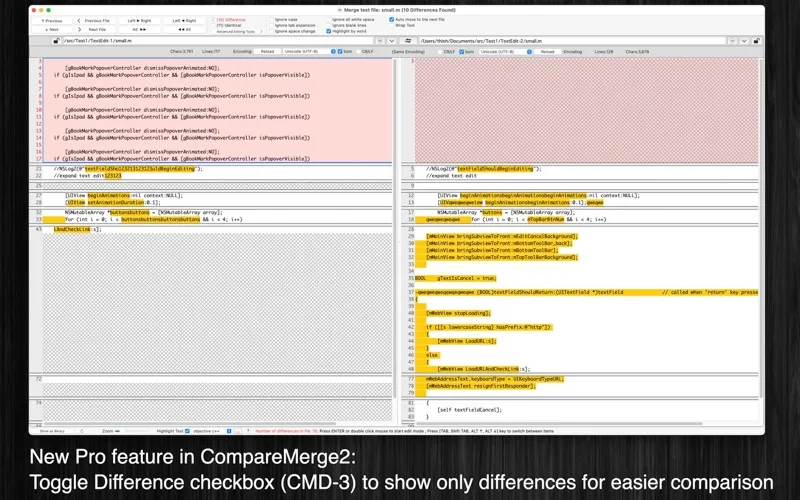Click the left path browse button

pyautogui.click(x=381, y=41)
